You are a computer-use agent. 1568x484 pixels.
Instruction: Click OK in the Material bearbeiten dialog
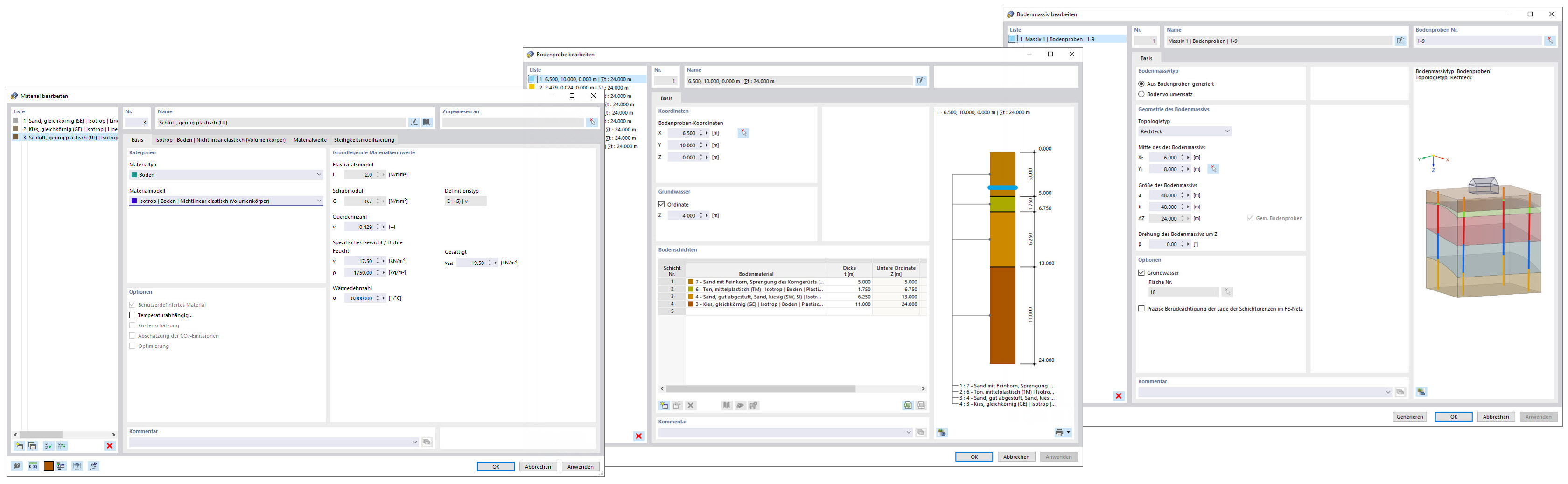pos(496,467)
